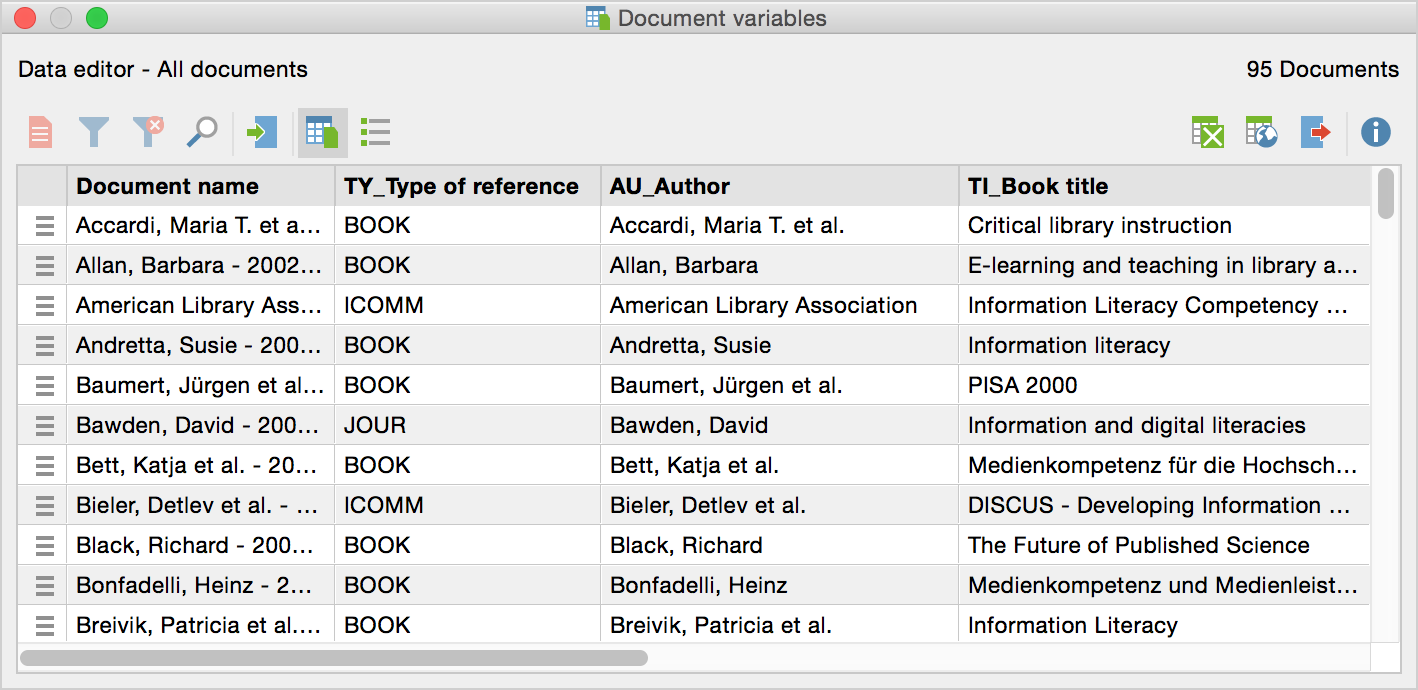The width and height of the screenshot is (1418, 690).
Task: Click the vertical scrollbar thumb
Action: pos(1385,194)
